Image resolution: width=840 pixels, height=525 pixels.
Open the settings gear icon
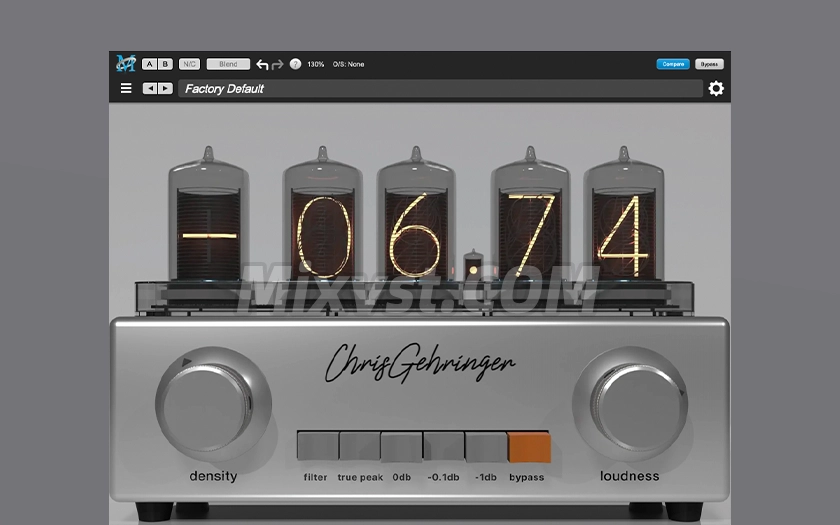(716, 89)
